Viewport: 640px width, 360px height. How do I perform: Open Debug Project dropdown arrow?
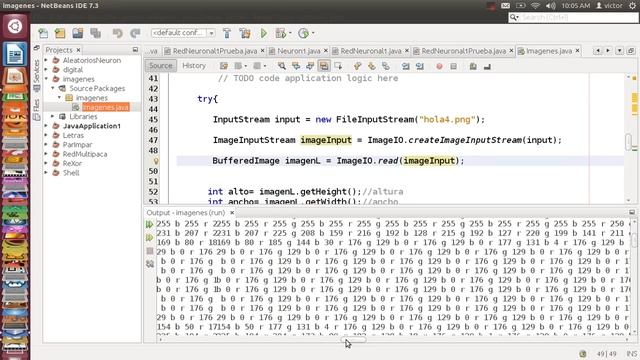pos(290,33)
